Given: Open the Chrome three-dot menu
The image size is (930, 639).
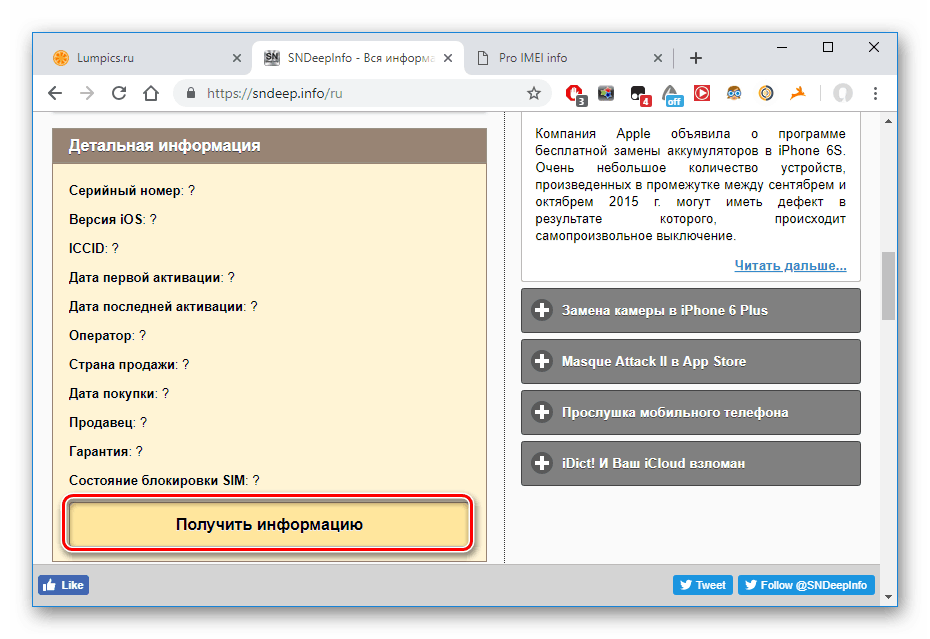Looking at the screenshot, I should point(875,93).
